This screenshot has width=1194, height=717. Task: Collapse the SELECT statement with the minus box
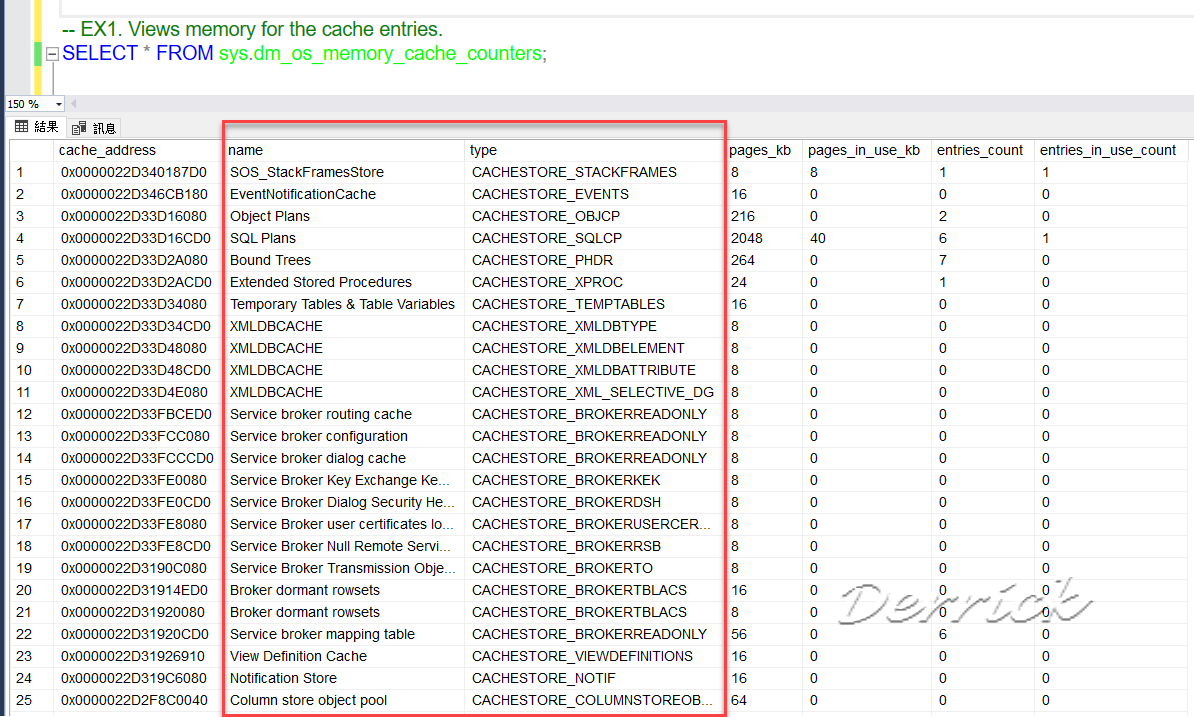pos(51,53)
